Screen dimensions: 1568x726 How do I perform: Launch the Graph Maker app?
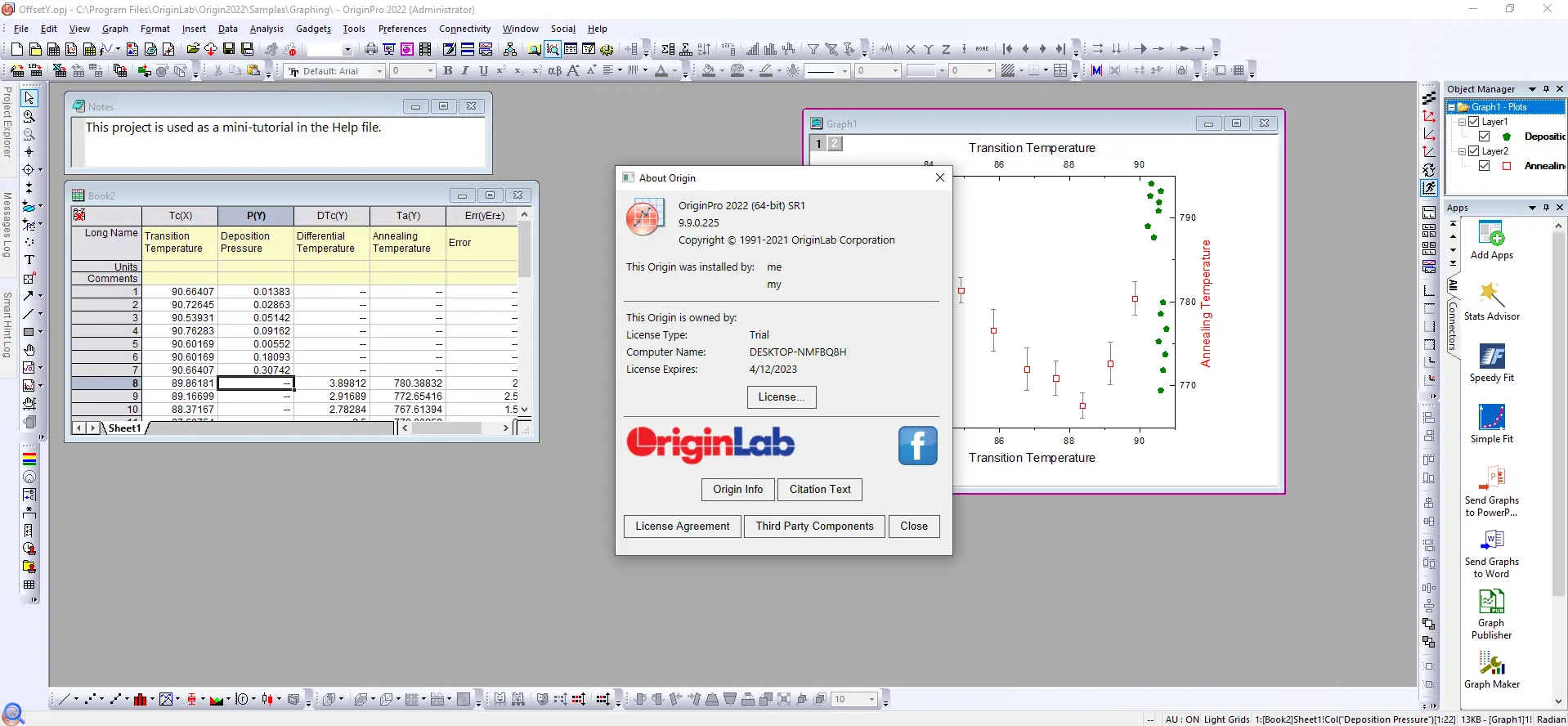point(1492,670)
